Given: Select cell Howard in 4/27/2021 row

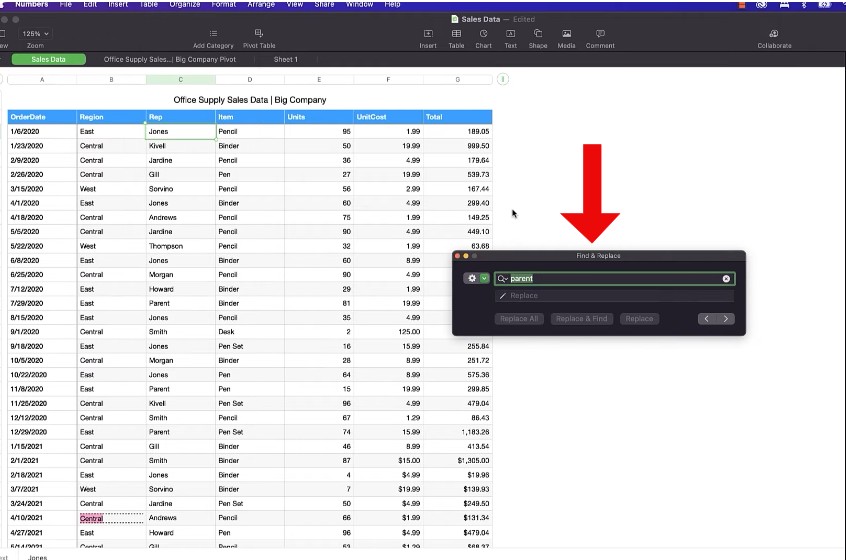Looking at the screenshot, I should (181, 532).
